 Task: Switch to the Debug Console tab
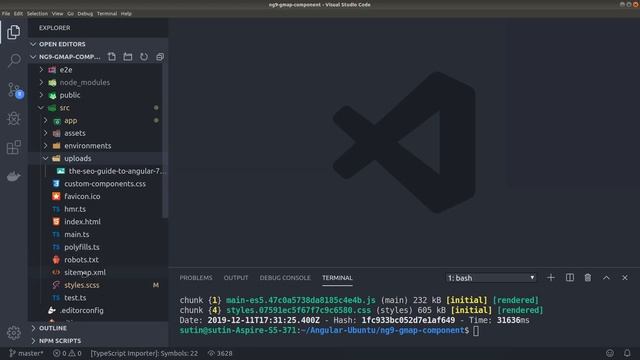point(285,278)
